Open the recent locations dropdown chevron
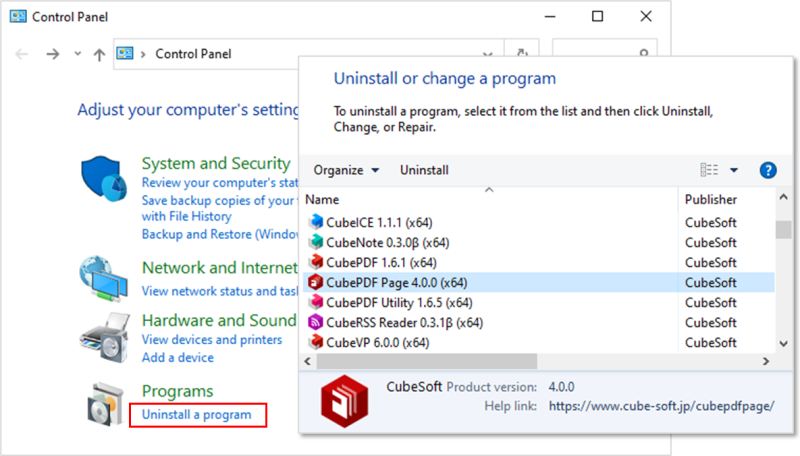 [x=78, y=53]
